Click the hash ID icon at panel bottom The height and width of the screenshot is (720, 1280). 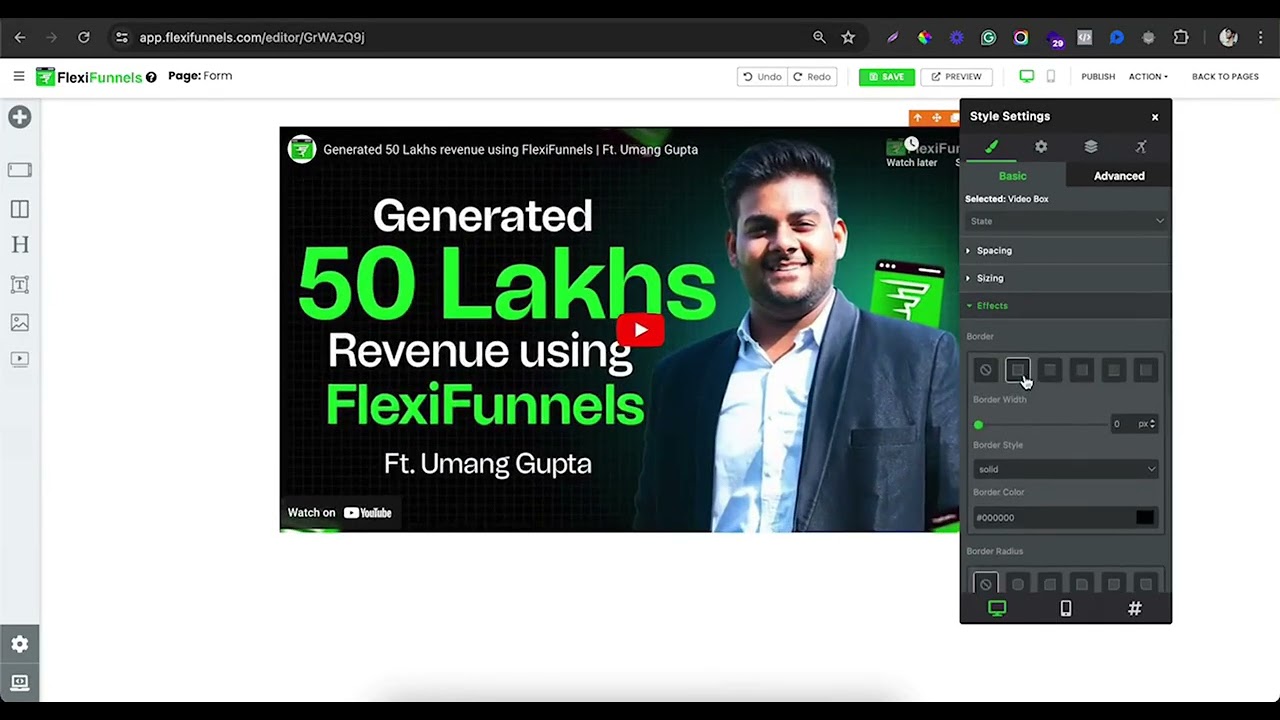[1135, 608]
